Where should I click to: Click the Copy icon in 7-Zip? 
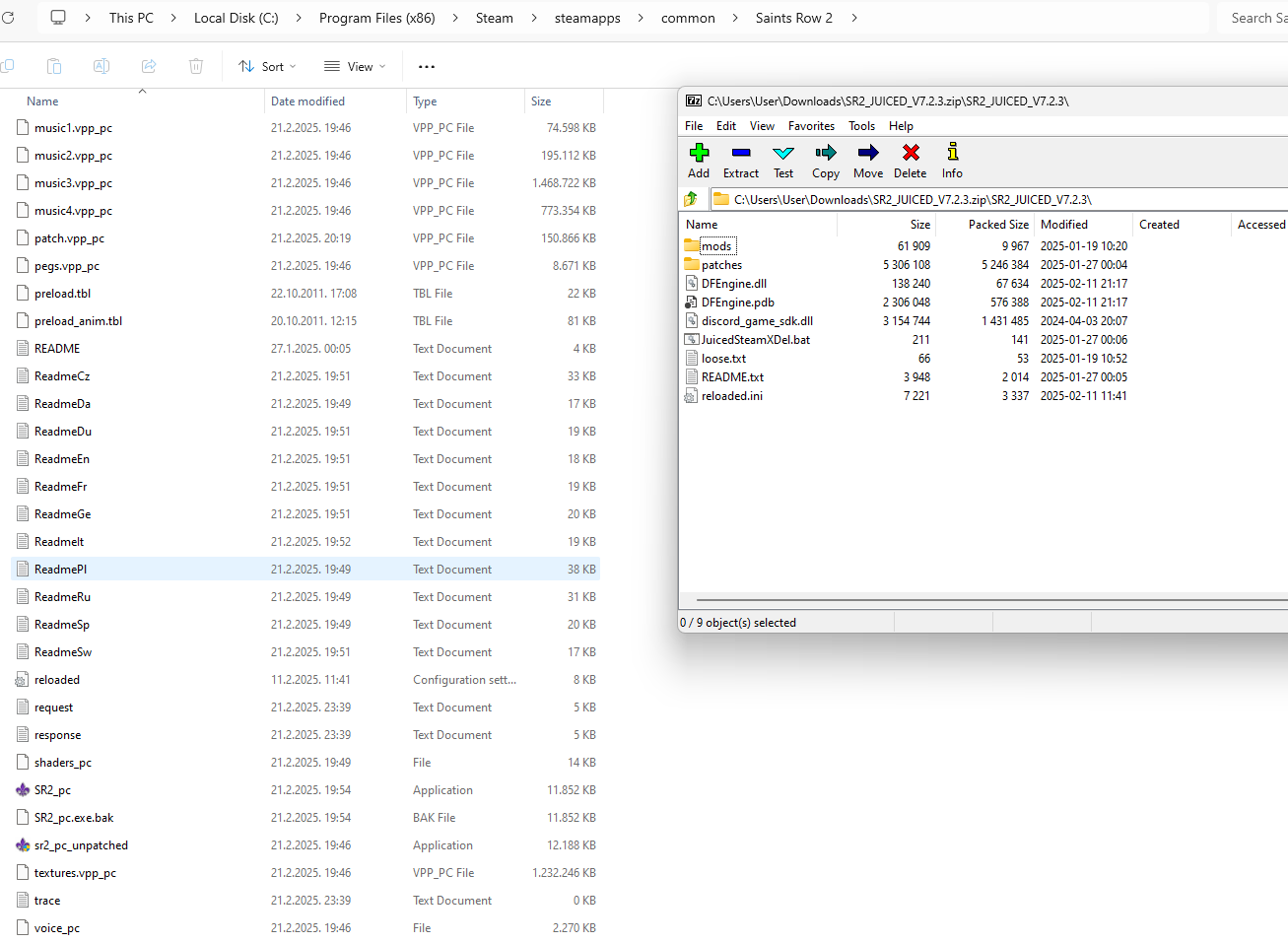[826, 161]
